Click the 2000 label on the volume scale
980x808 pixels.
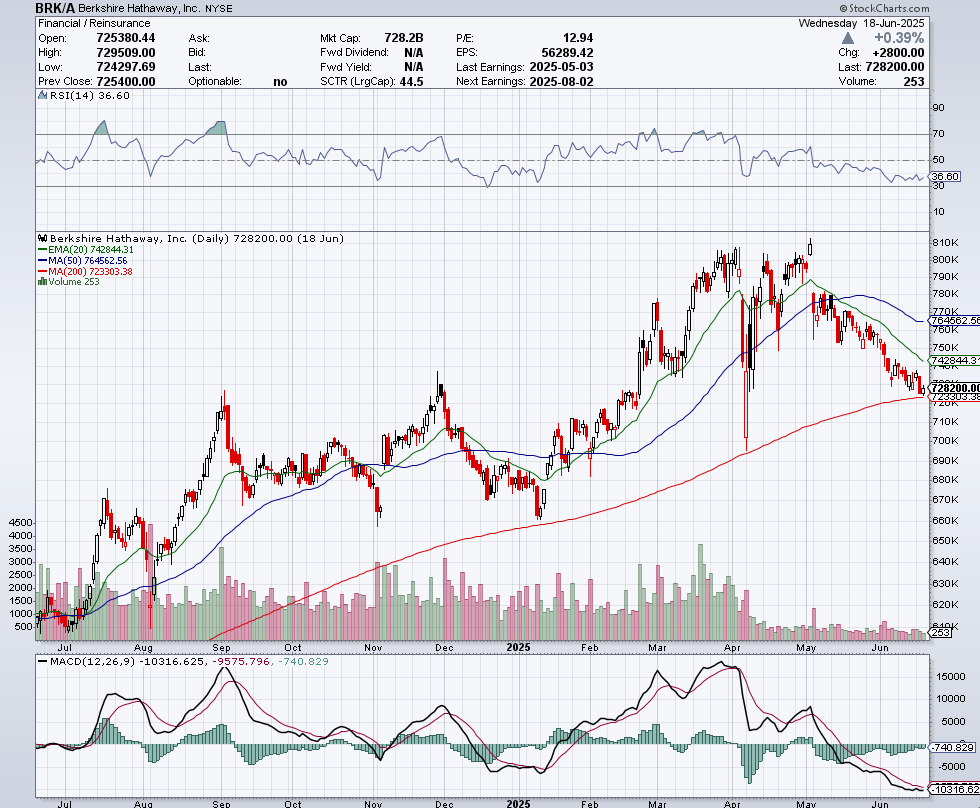[21, 587]
